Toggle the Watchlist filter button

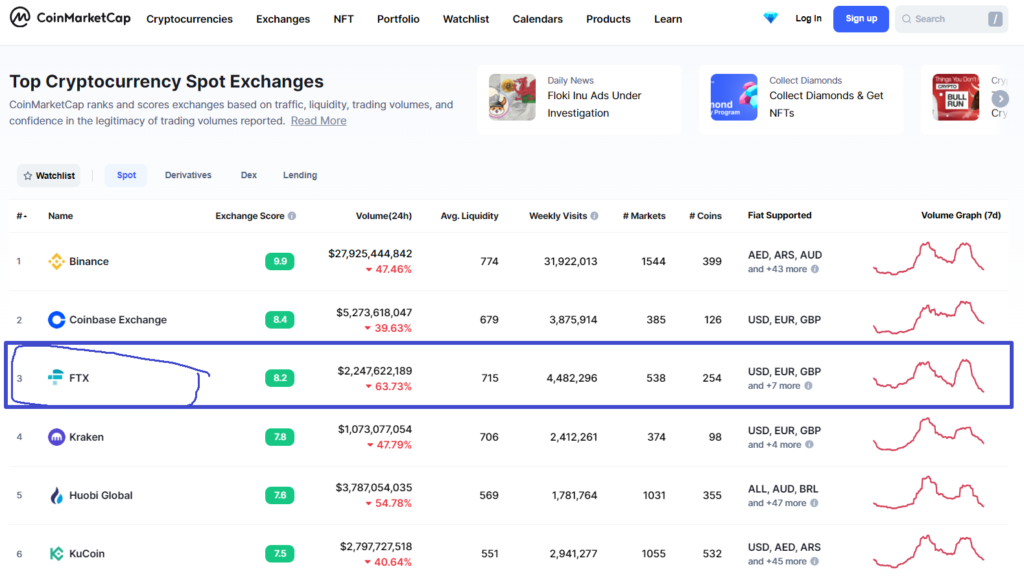[x=48, y=176]
